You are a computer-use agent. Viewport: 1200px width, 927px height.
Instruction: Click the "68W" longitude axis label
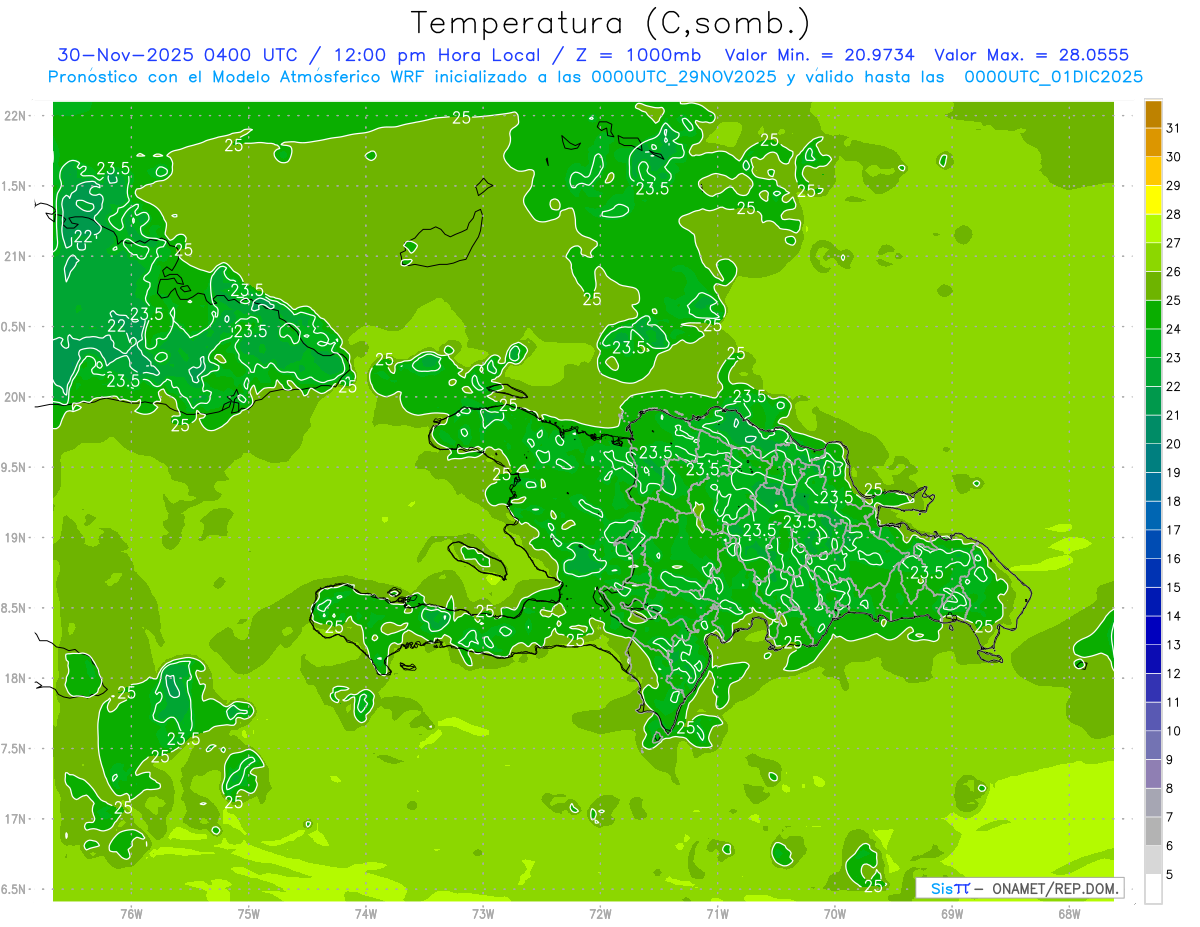(1069, 914)
